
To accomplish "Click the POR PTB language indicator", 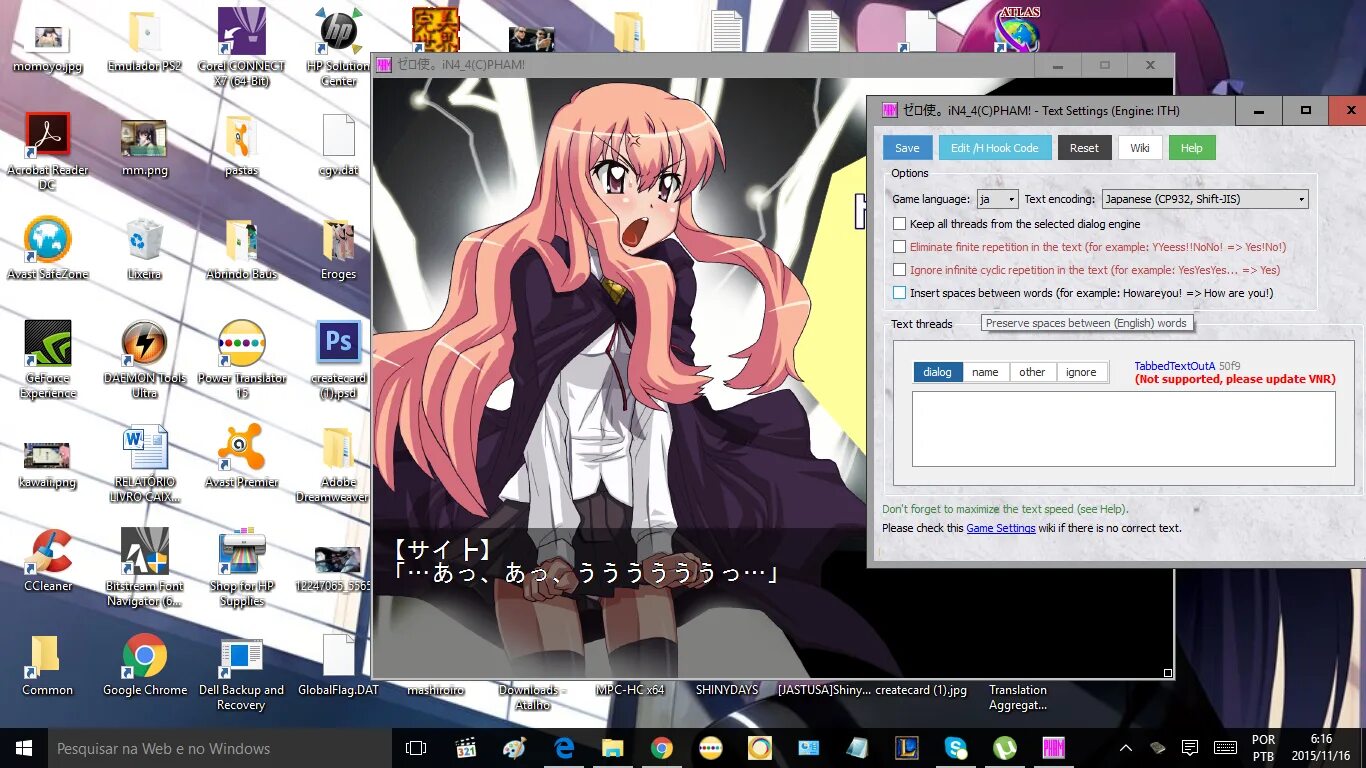I will tap(1263, 748).
